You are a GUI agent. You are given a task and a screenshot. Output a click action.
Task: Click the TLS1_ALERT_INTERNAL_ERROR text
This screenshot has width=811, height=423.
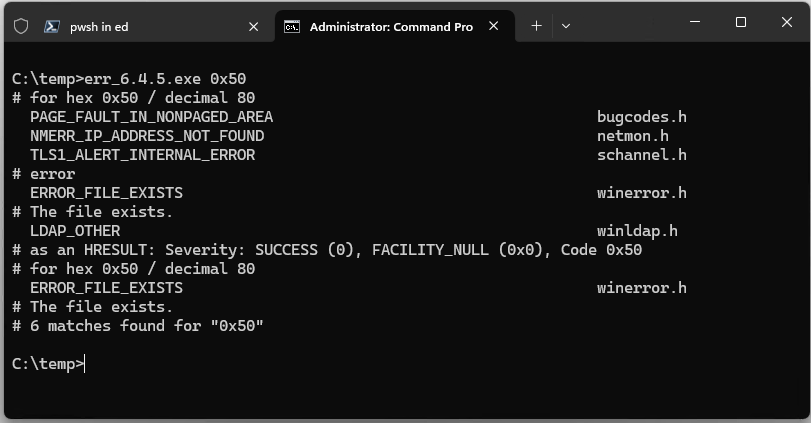(143, 155)
